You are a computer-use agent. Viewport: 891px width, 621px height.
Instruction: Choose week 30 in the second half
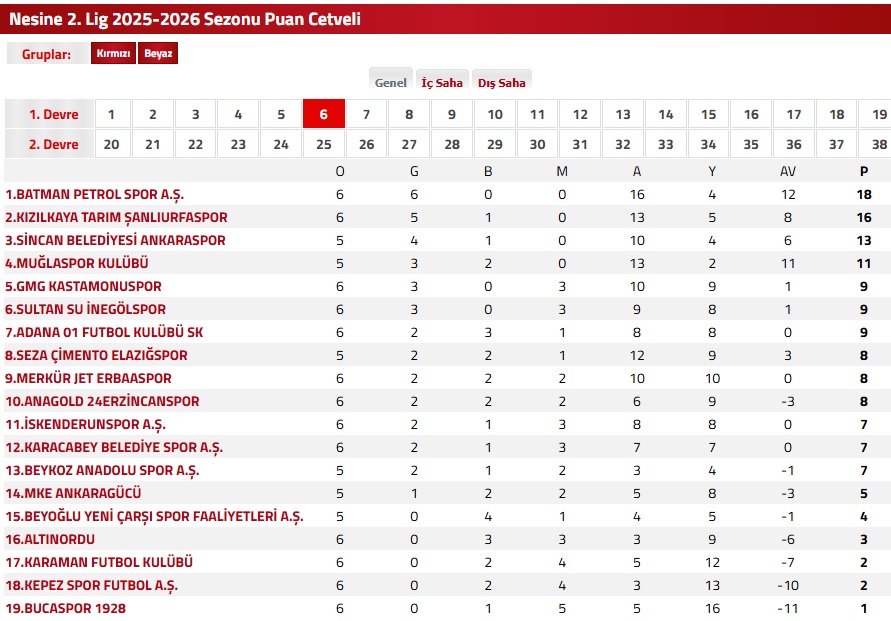(x=537, y=144)
